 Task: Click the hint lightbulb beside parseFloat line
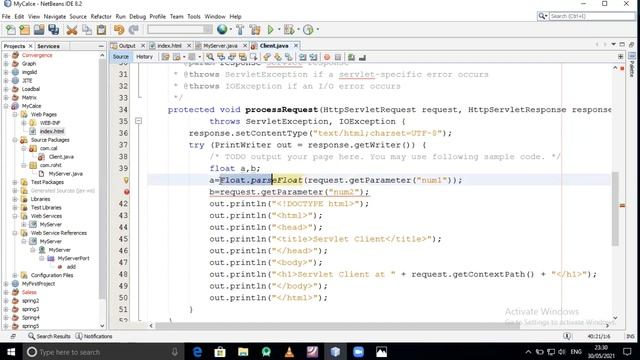126,180
